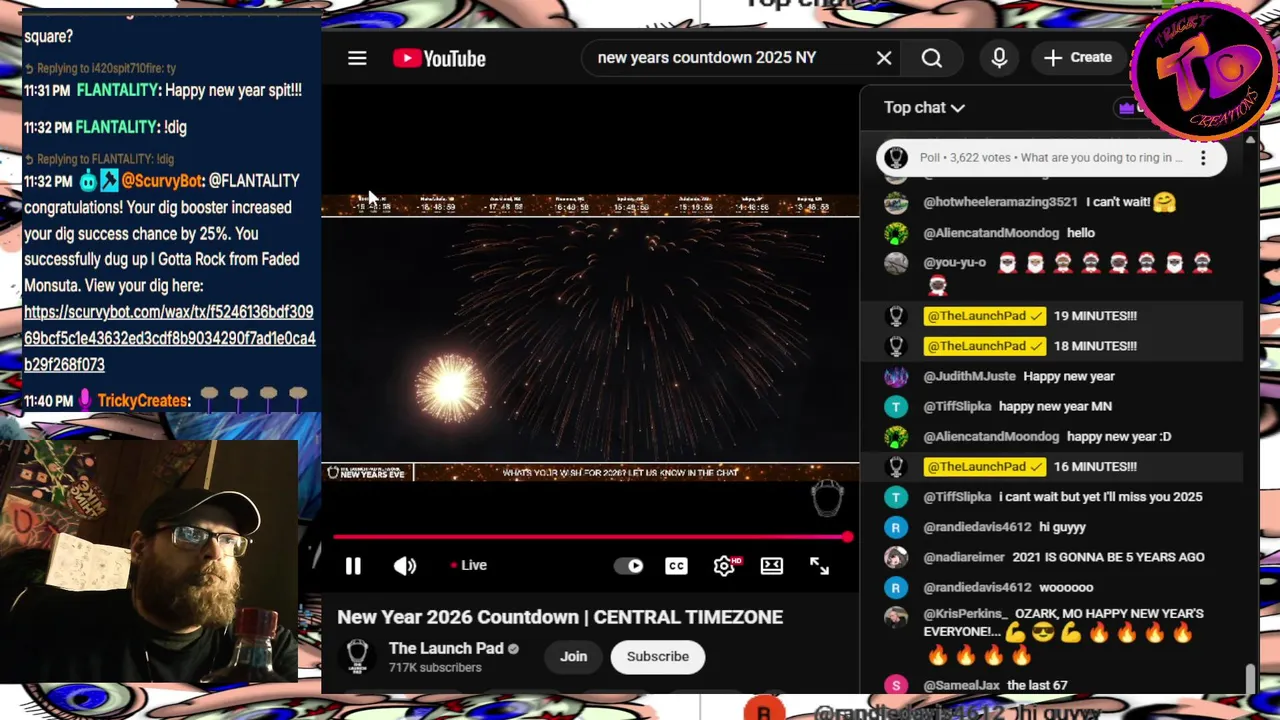Screen dimensions: 1280x720
Task: Expand the Top chat dropdown
Action: point(924,108)
